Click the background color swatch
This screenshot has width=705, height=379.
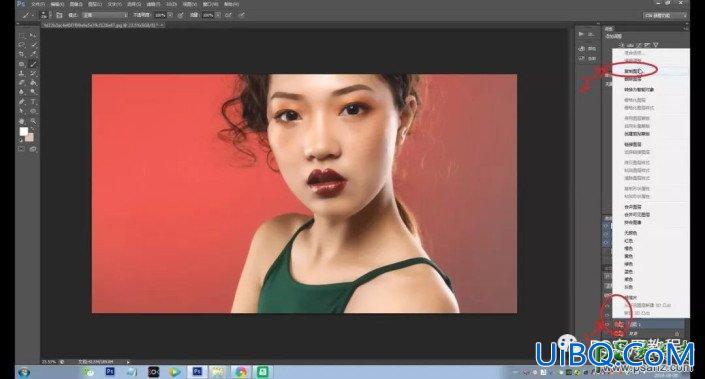30,137
